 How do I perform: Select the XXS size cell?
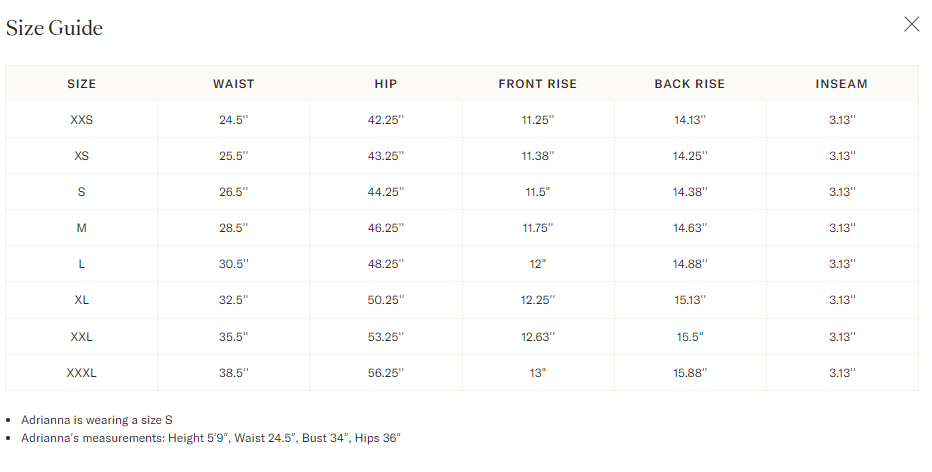tap(81, 119)
